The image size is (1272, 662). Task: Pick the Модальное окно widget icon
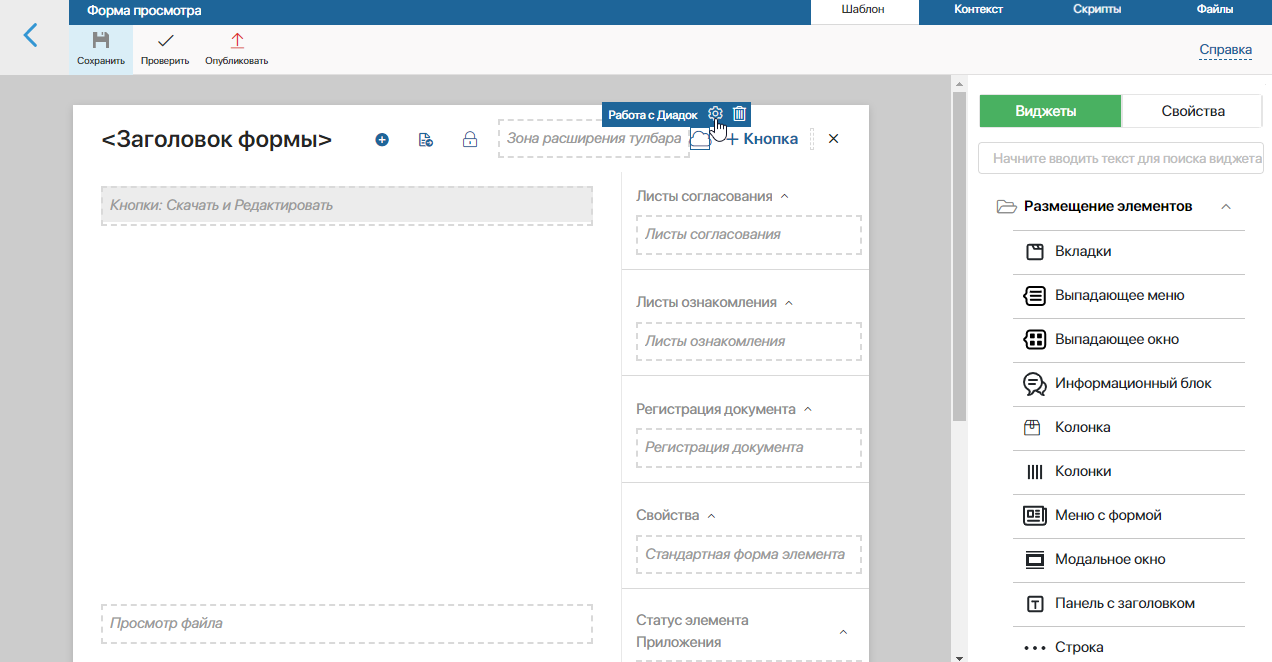click(1035, 560)
